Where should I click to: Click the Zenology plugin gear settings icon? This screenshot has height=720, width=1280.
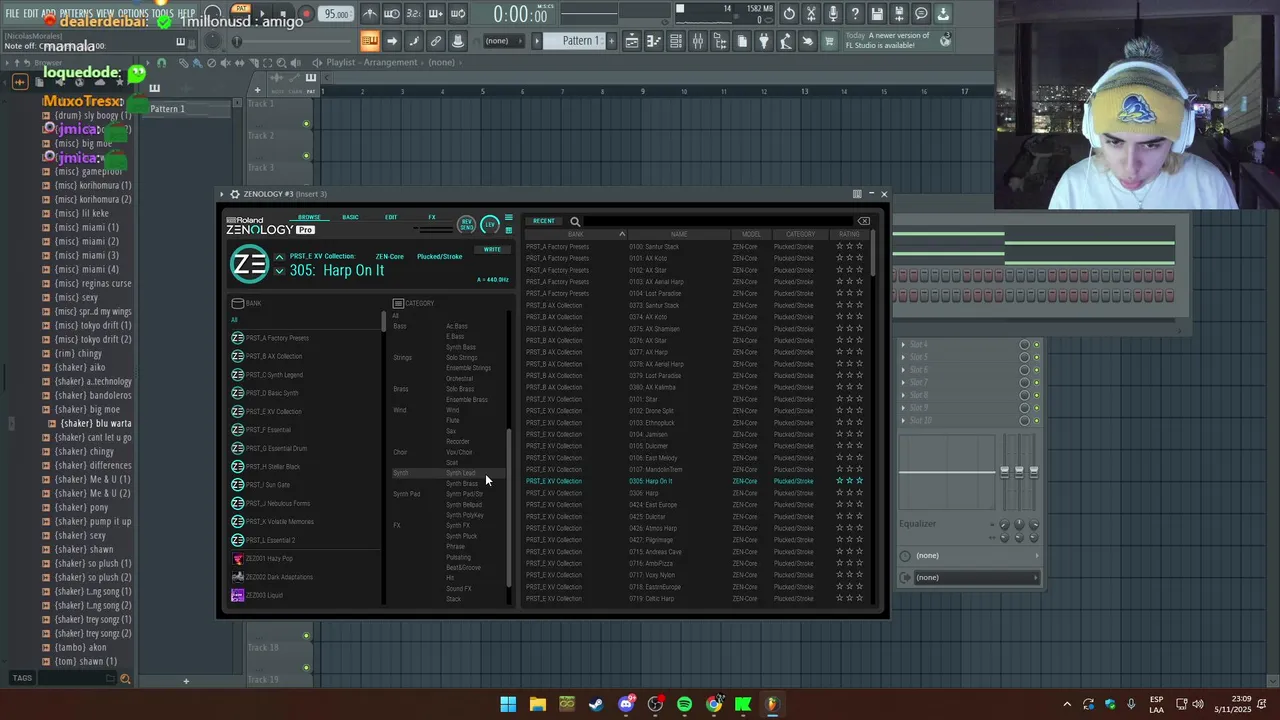pos(234,194)
